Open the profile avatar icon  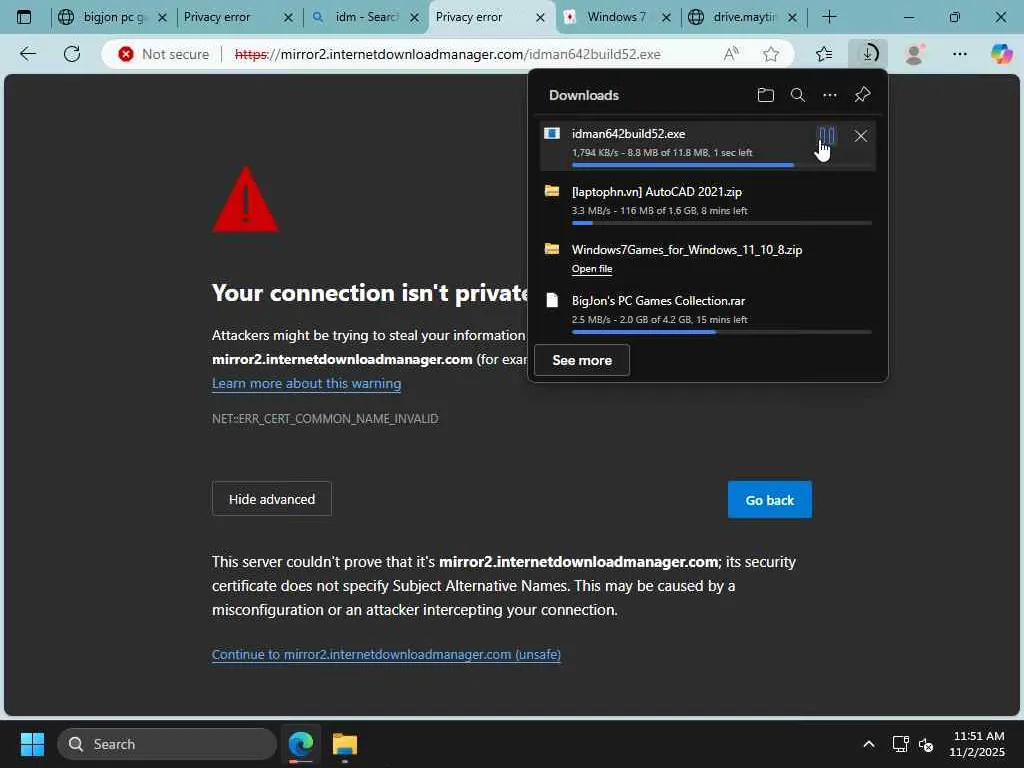(914, 54)
